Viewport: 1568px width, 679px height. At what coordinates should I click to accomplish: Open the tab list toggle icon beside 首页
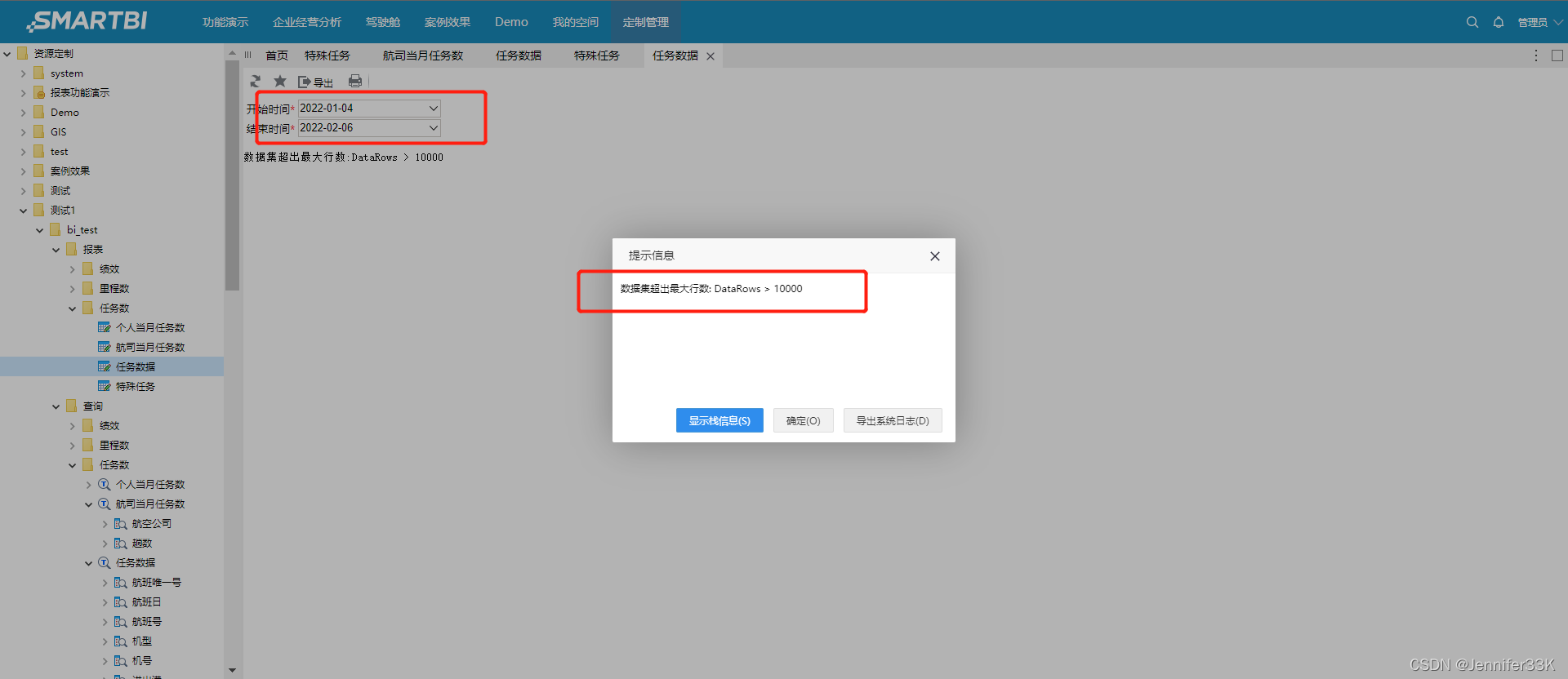point(247,55)
